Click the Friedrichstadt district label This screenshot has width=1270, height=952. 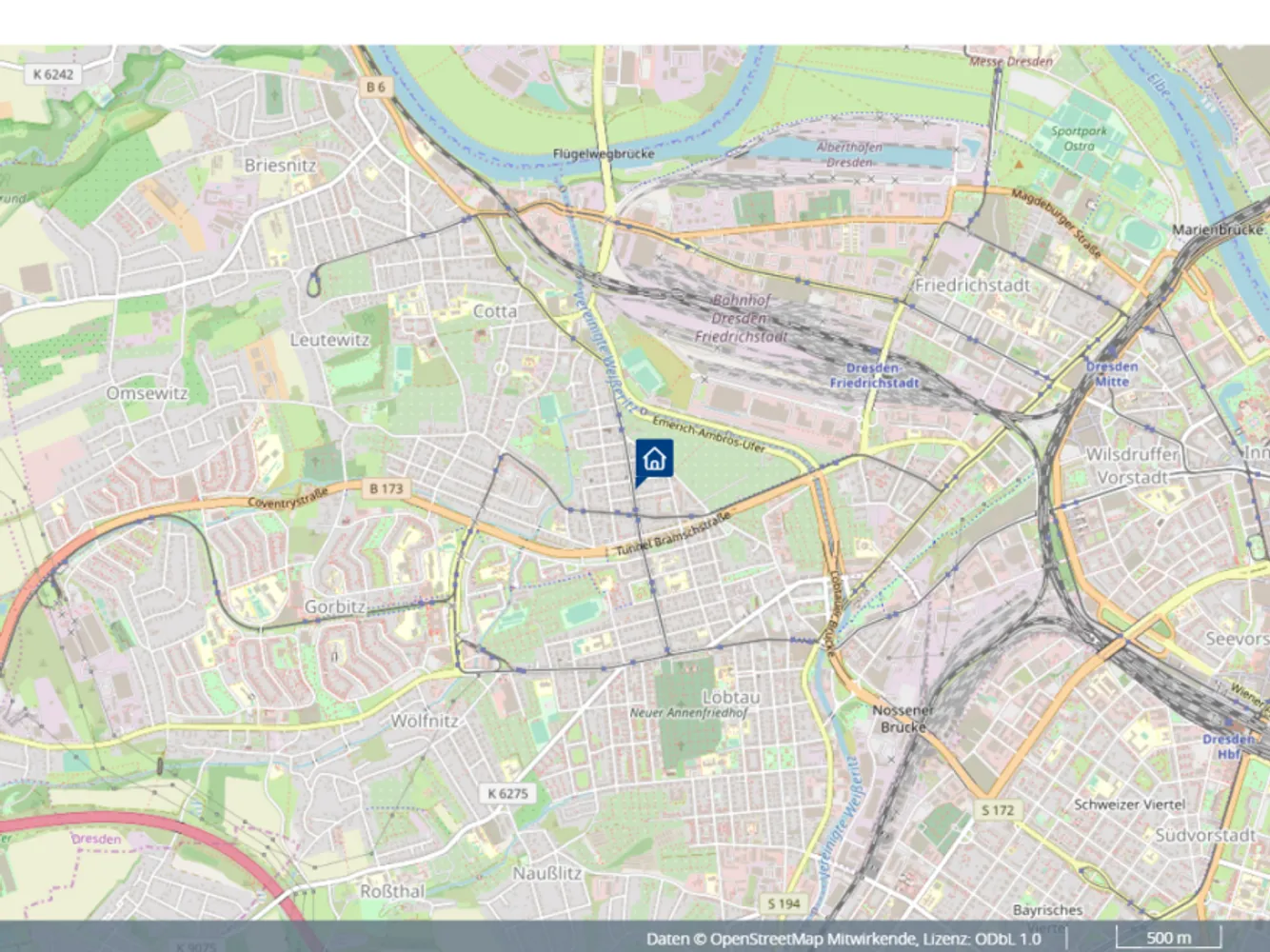point(972,285)
